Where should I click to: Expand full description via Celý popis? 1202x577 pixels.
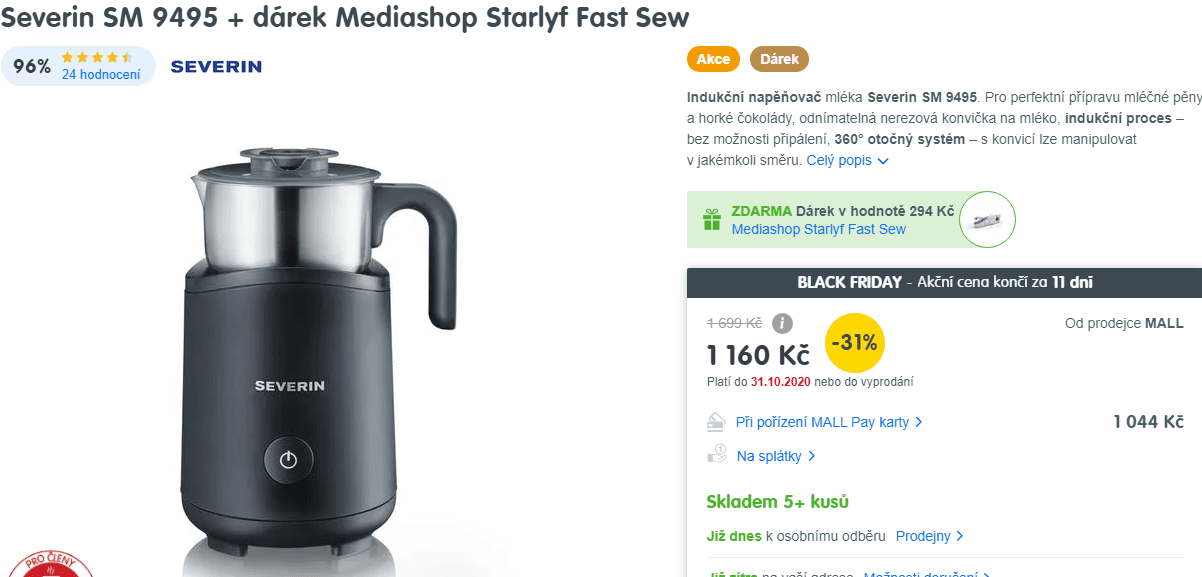(847, 160)
